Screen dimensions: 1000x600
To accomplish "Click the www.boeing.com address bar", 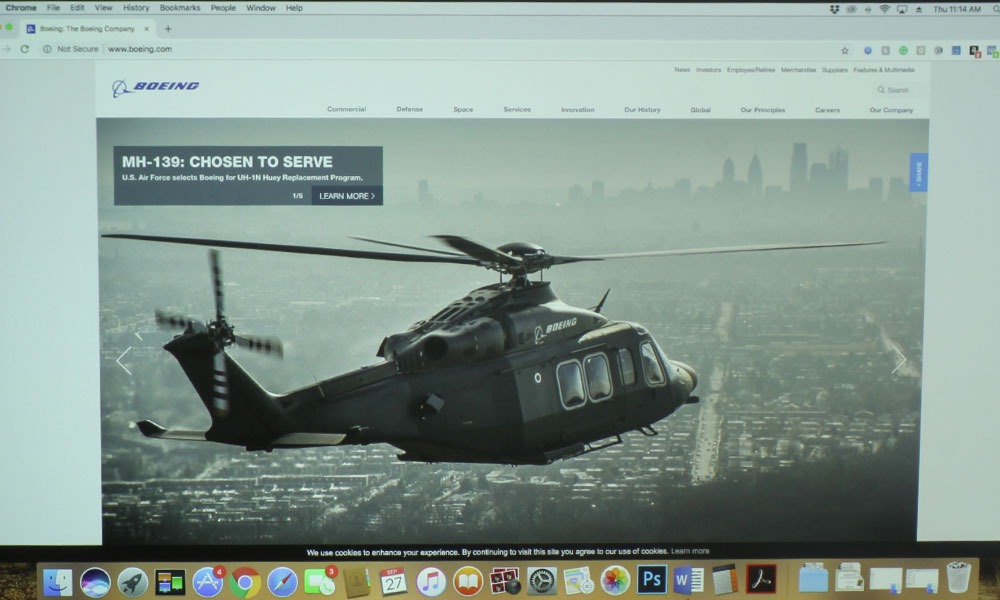I will click(140, 49).
